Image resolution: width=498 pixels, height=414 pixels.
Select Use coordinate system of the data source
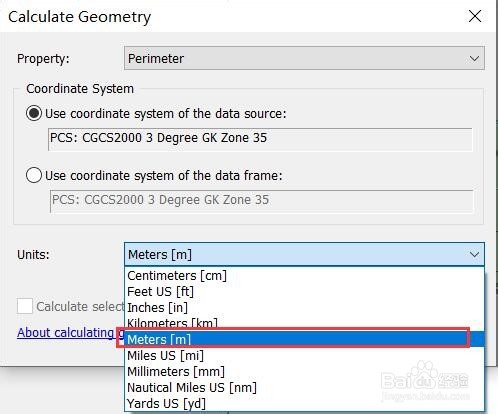coord(34,113)
